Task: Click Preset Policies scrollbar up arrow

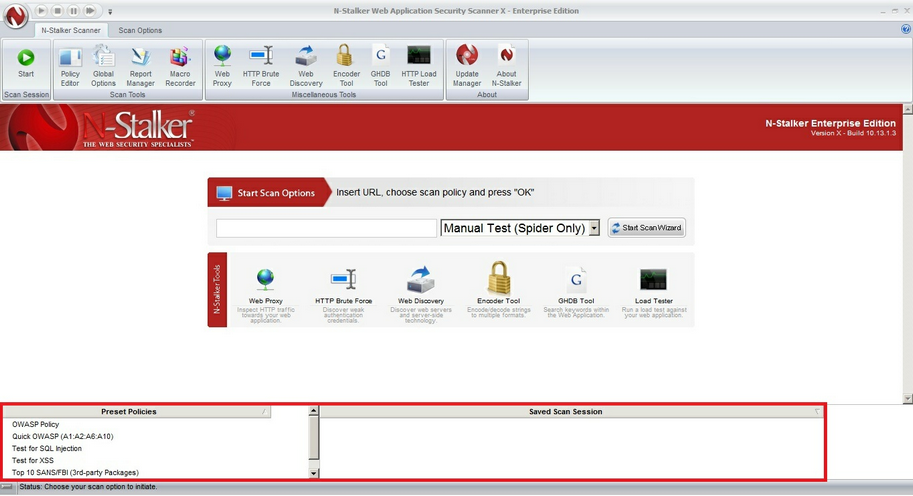Action: point(313,411)
